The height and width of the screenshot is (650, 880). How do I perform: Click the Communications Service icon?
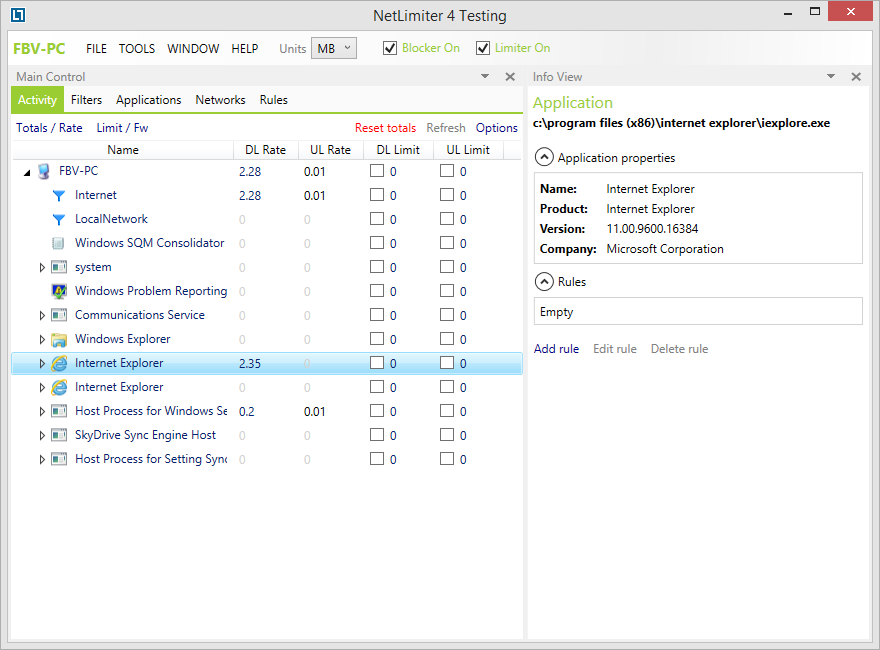pyautogui.click(x=59, y=315)
